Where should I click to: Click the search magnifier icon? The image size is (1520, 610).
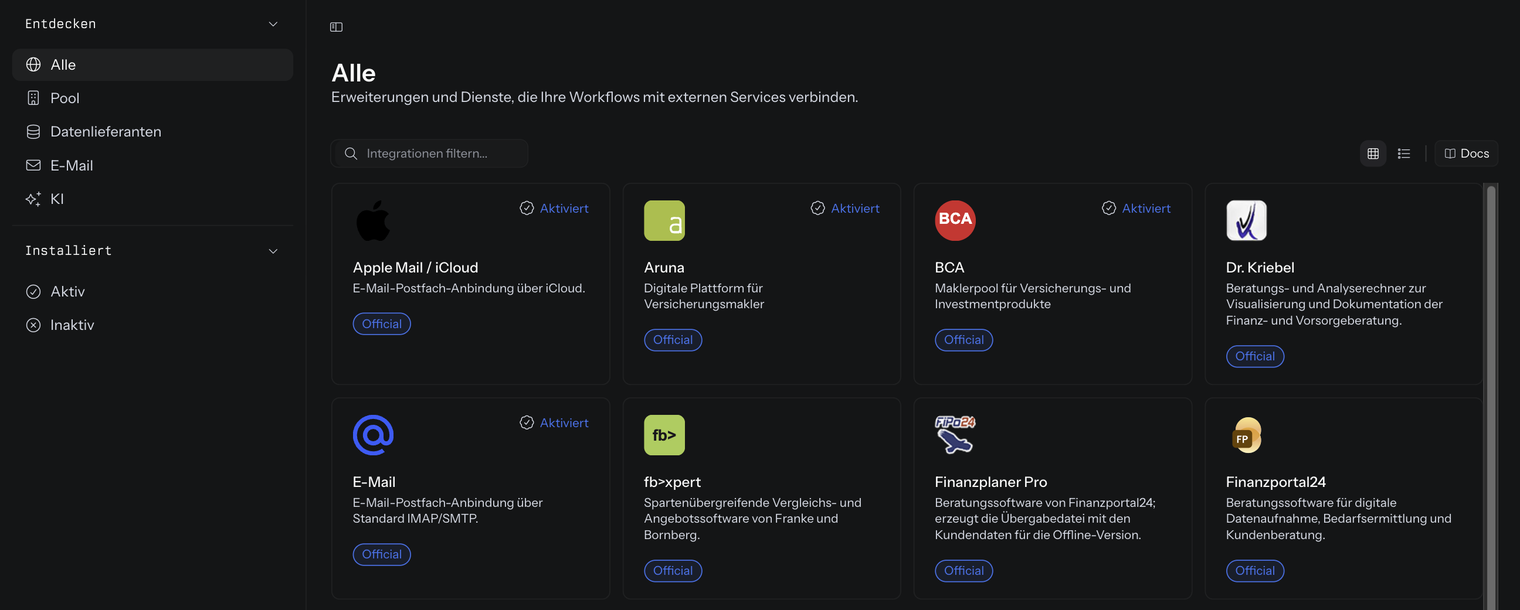click(351, 154)
